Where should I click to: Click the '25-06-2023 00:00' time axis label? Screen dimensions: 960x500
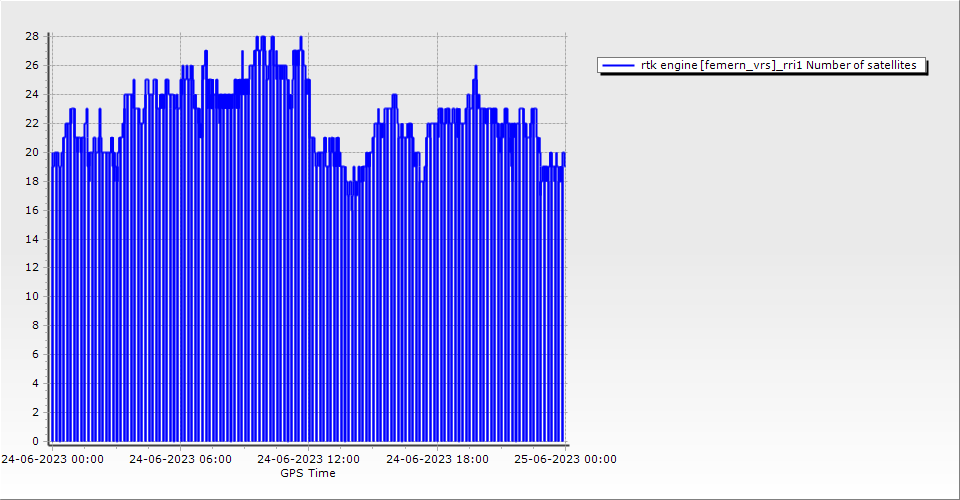click(x=565, y=459)
